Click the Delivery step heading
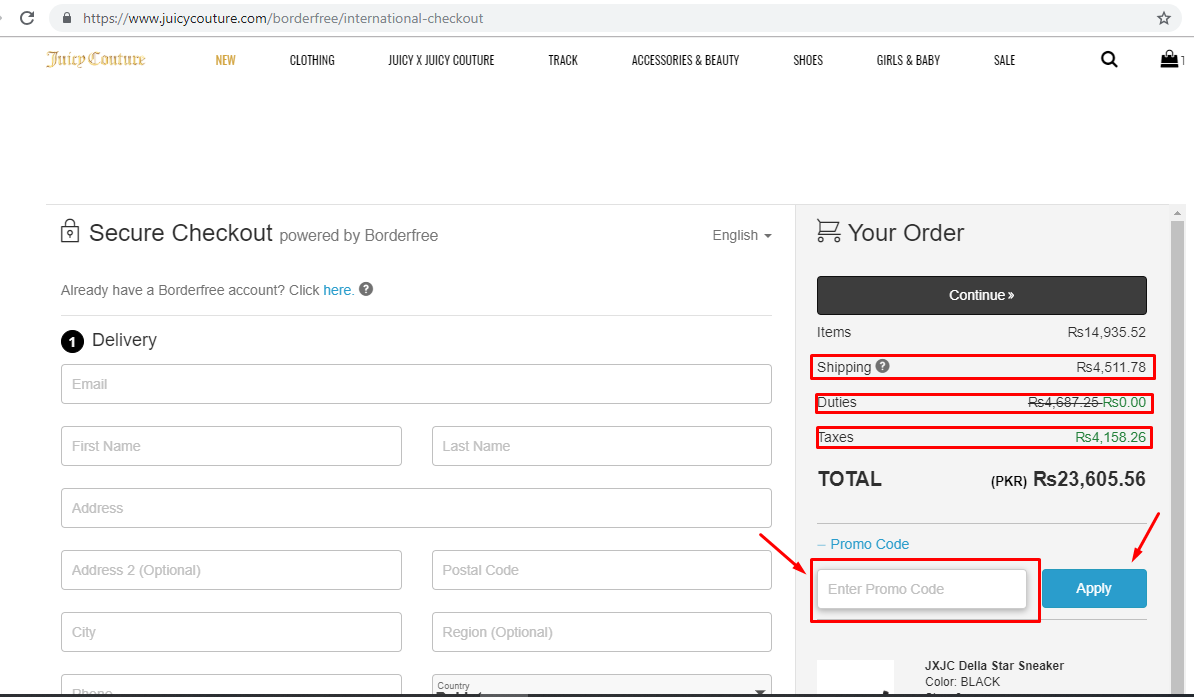Viewport: 1194px width, 697px height. pyautogui.click(x=124, y=340)
